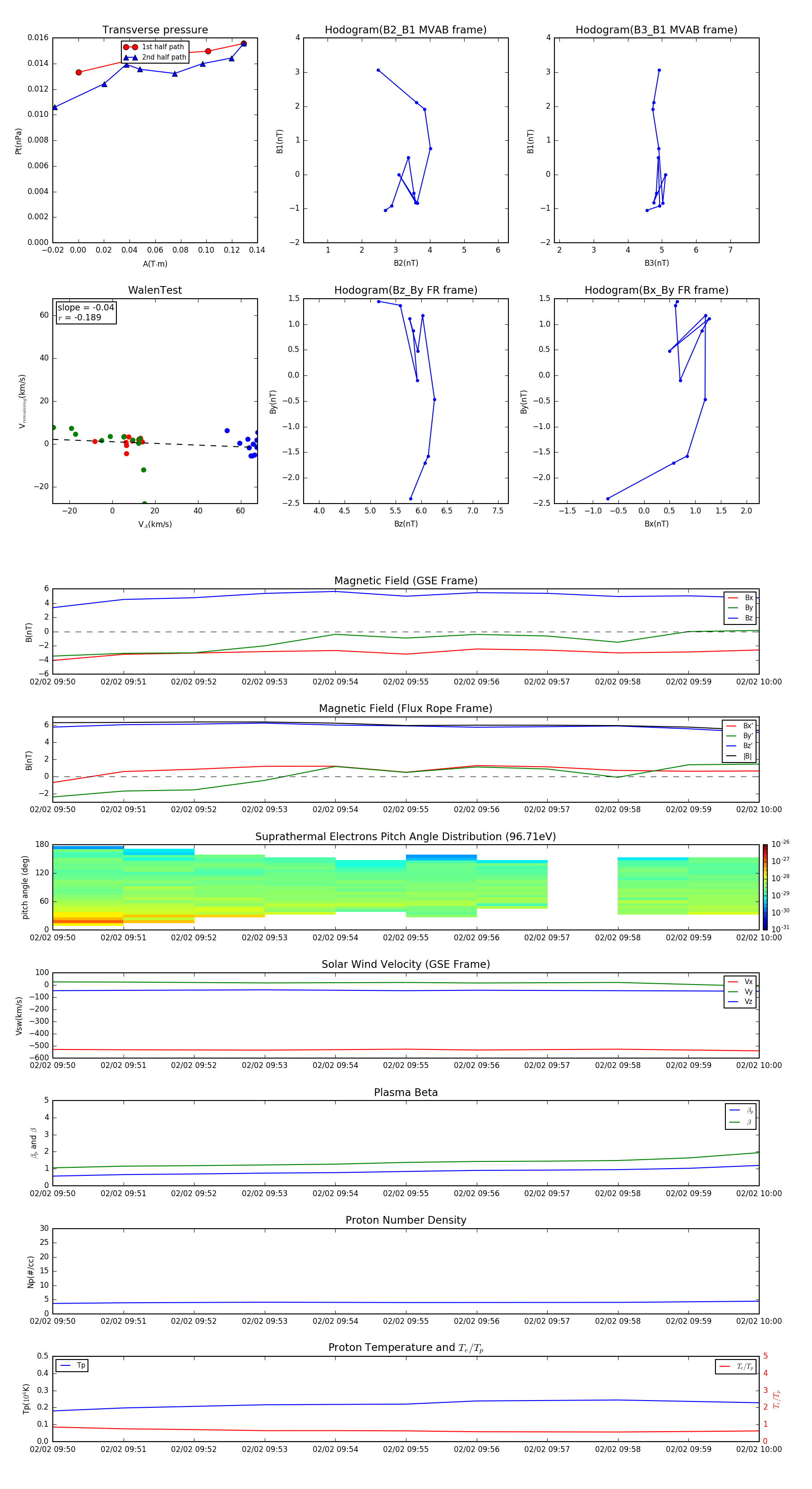The image size is (812, 1489).
Task: Click the 'Plasma Beta' panel title
Action: 406,1093
